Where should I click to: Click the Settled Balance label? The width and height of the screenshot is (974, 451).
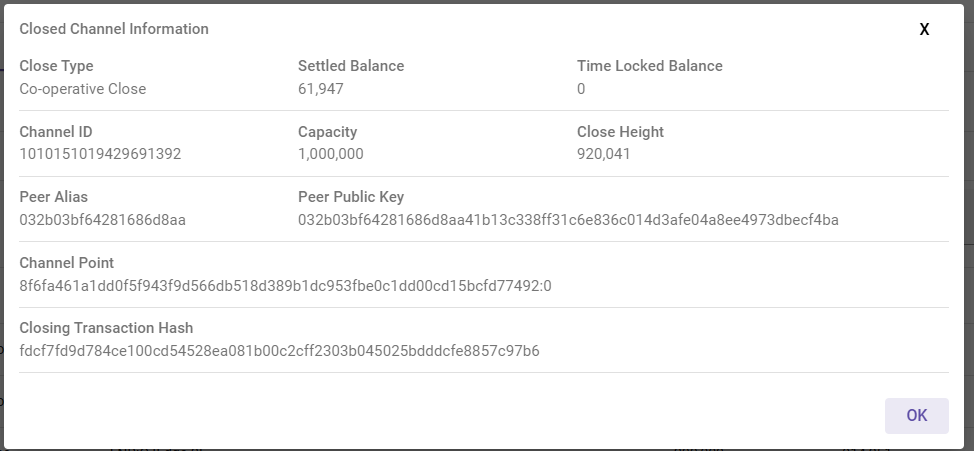(351, 66)
